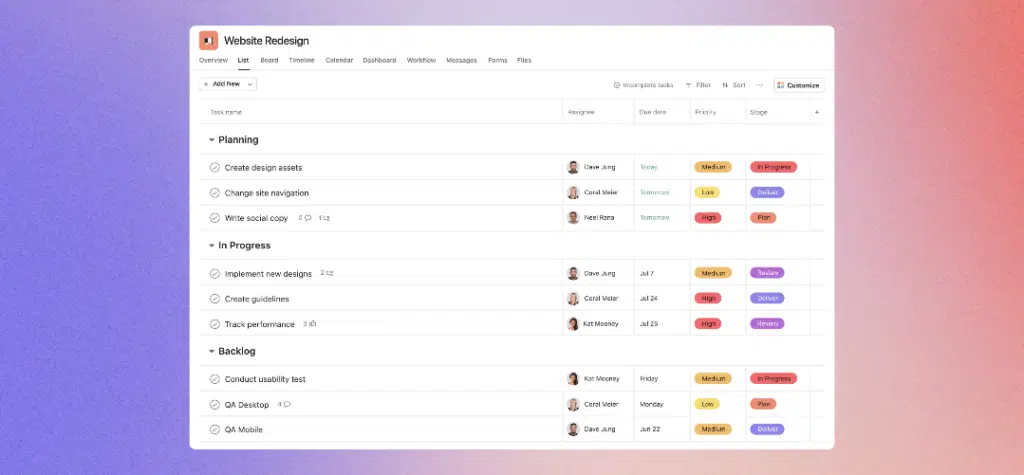Click the subtask icon on Implement new designs
This screenshot has height=475, width=1024.
coord(329,273)
